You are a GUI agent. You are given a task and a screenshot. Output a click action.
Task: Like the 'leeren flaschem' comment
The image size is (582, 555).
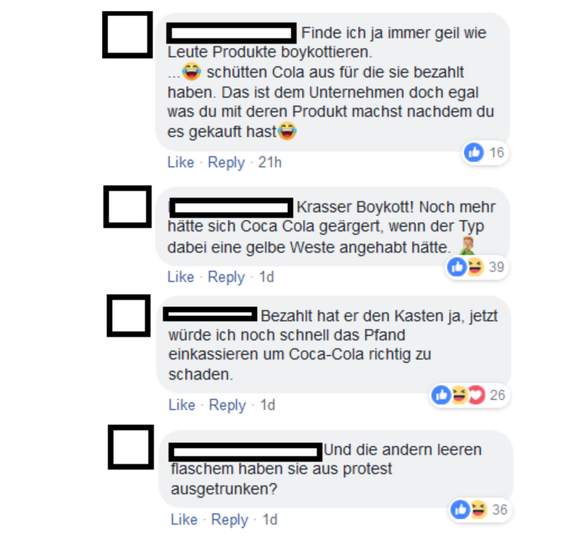[x=184, y=520]
